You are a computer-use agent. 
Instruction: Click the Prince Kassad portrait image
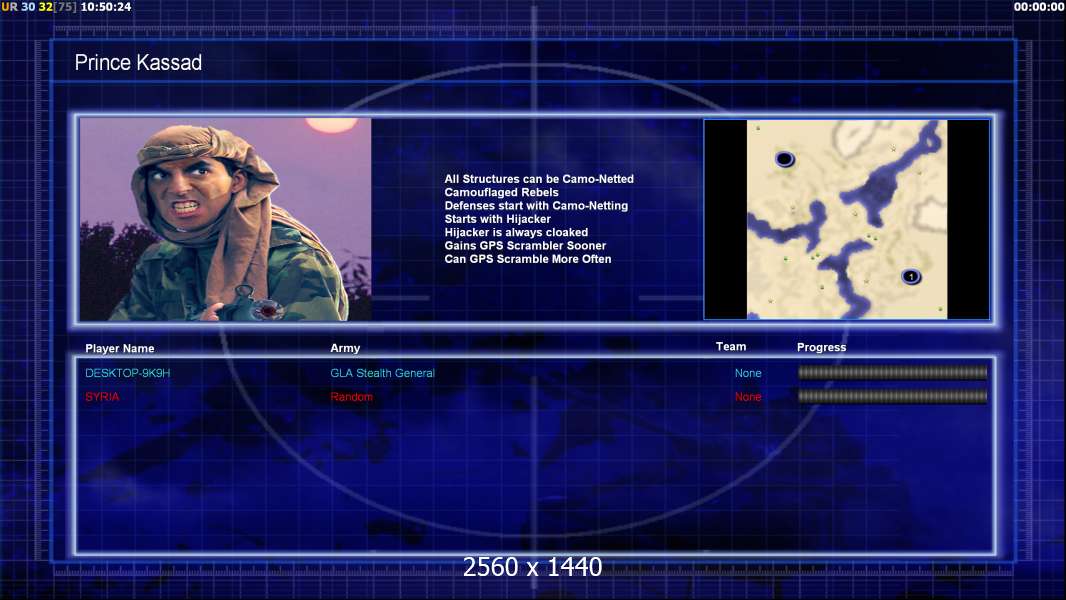(x=226, y=219)
